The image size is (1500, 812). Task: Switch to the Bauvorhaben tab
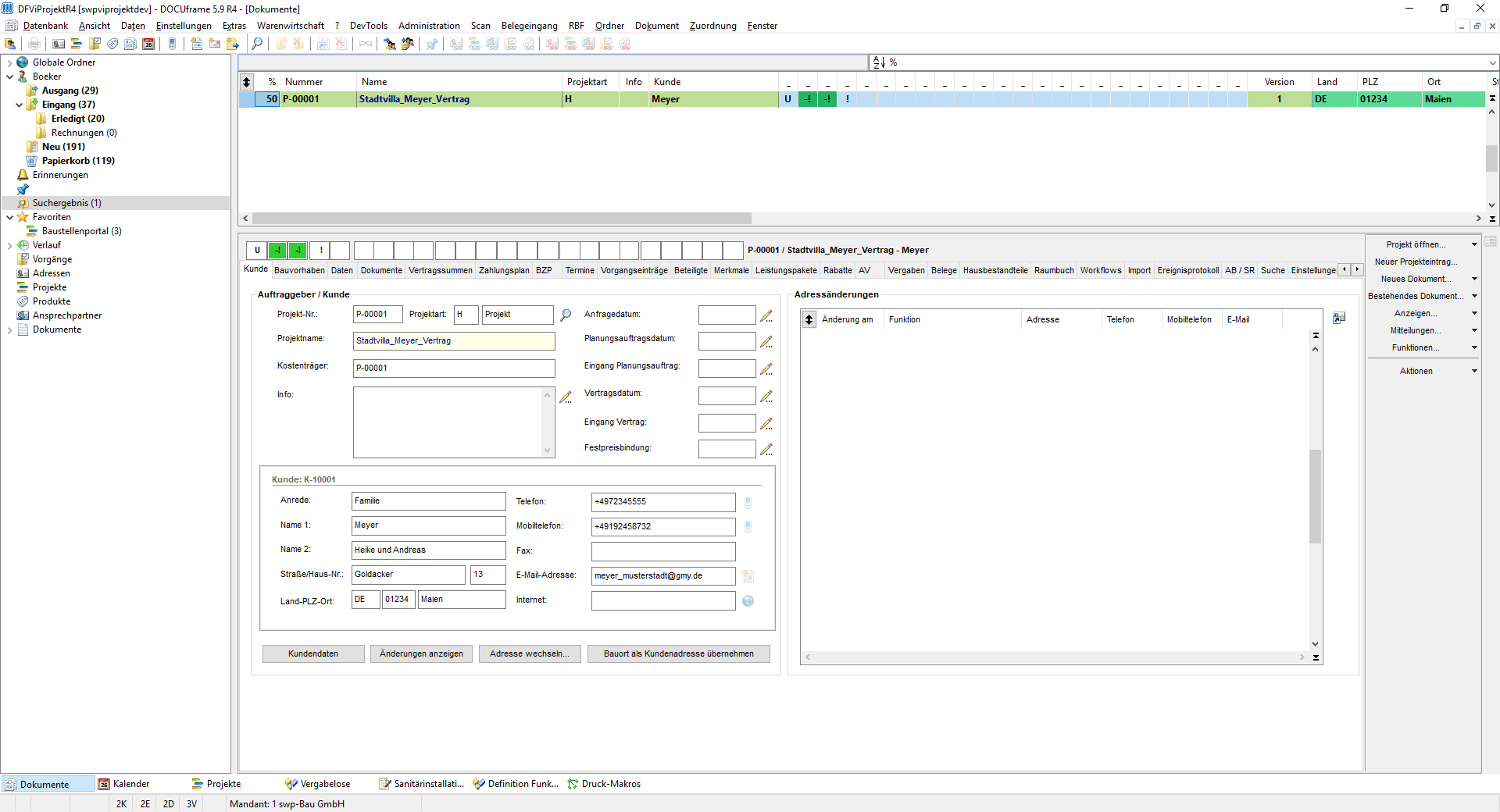[299, 270]
